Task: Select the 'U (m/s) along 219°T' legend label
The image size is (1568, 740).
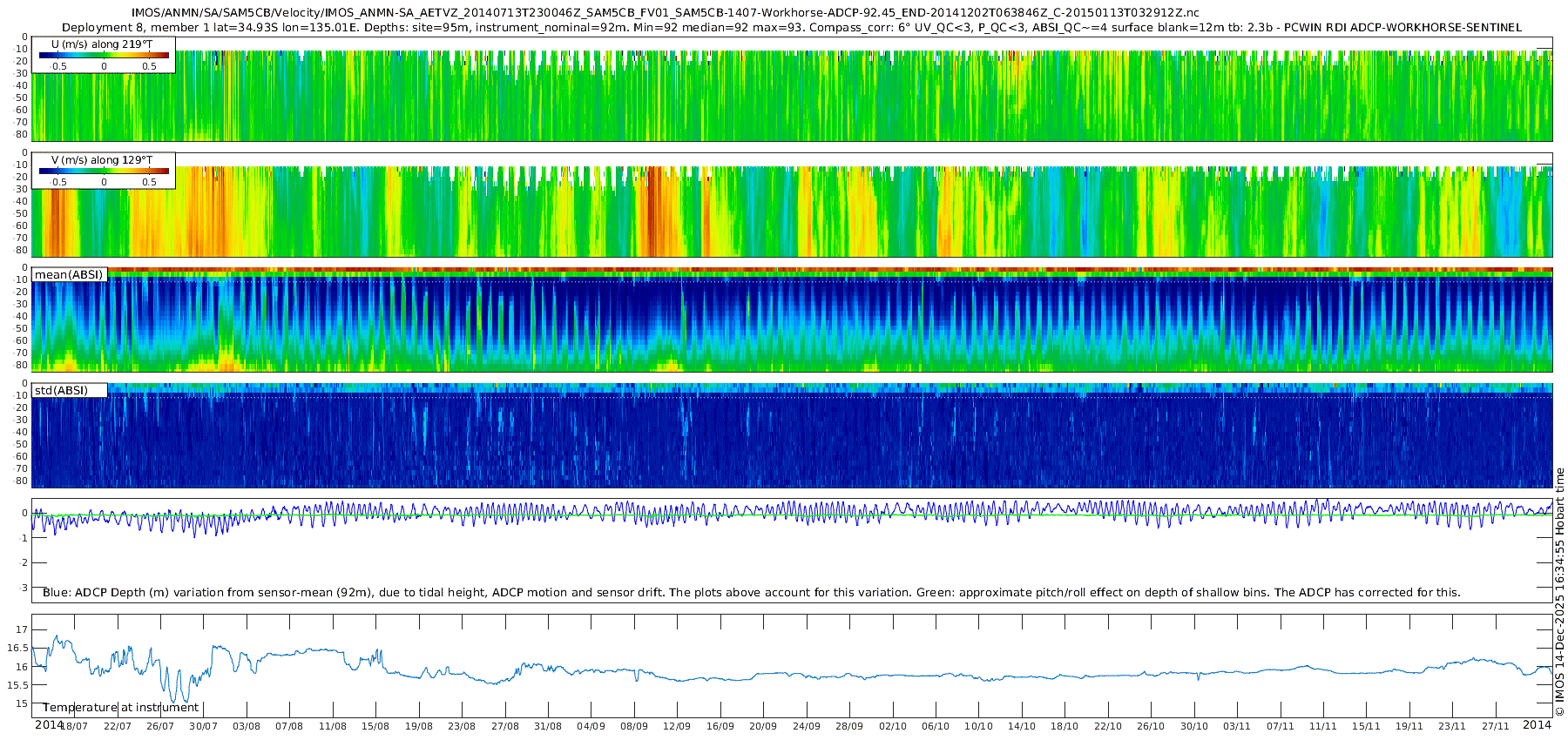Action: tap(102, 44)
